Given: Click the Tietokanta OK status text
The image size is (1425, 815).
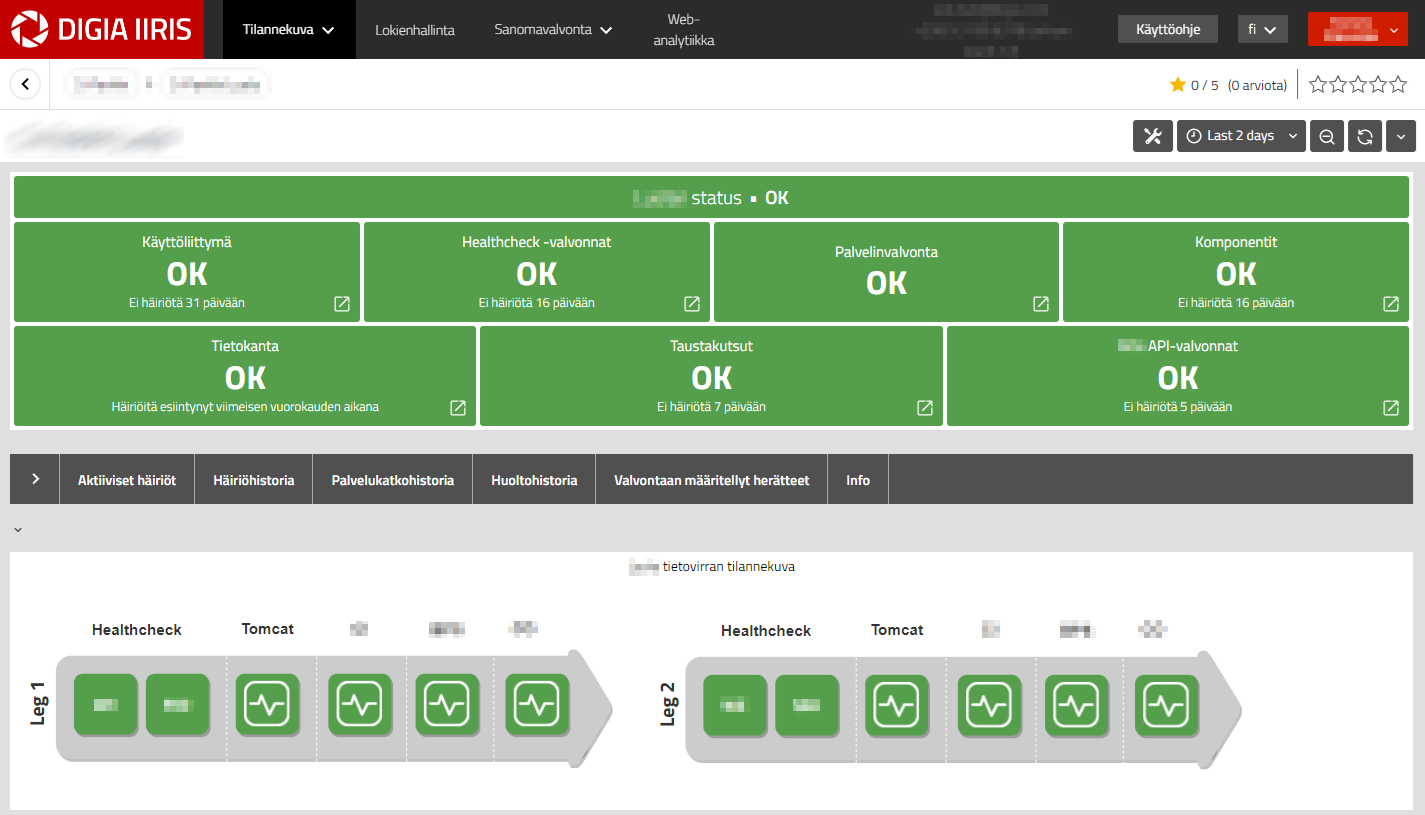Looking at the screenshot, I should (245, 377).
